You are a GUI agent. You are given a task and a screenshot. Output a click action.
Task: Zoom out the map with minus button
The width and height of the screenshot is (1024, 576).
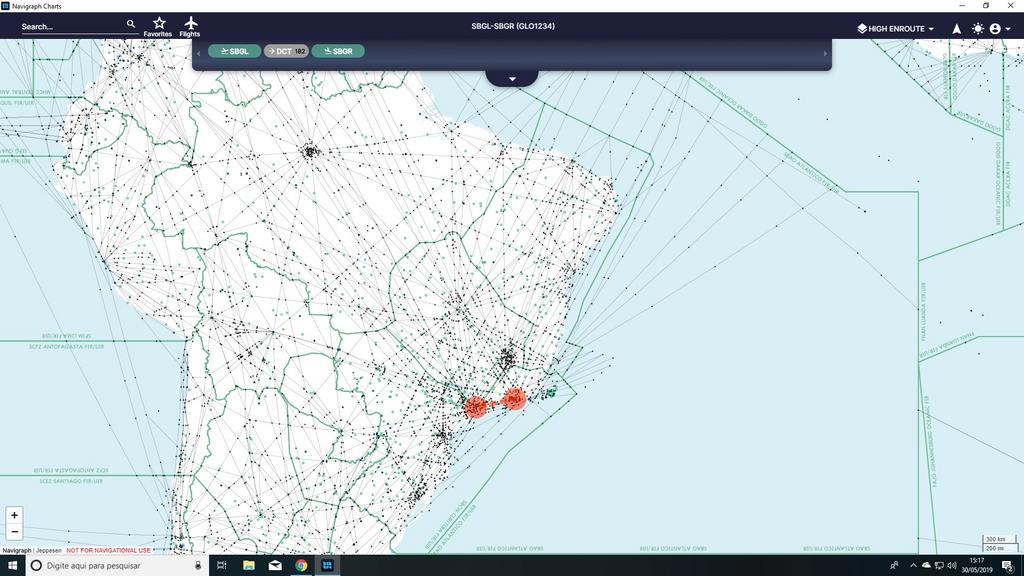click(14, 532)
